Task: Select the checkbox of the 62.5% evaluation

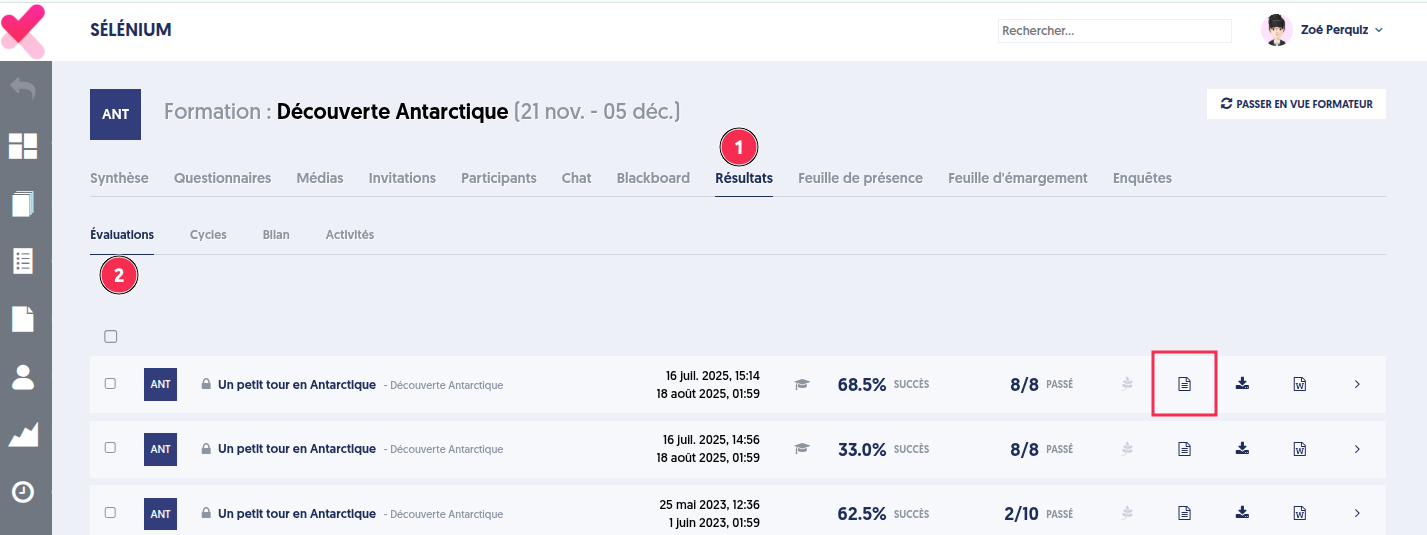Action: (111, 513)
